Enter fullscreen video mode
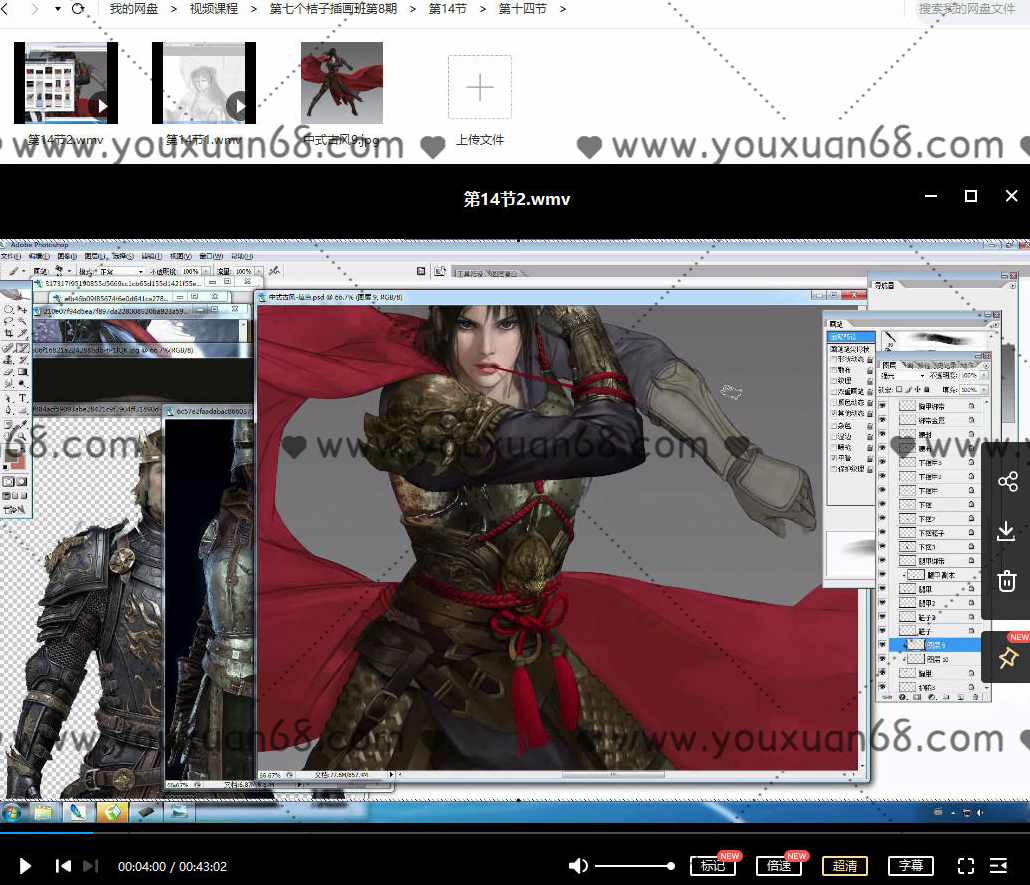 tap(965, 866)
